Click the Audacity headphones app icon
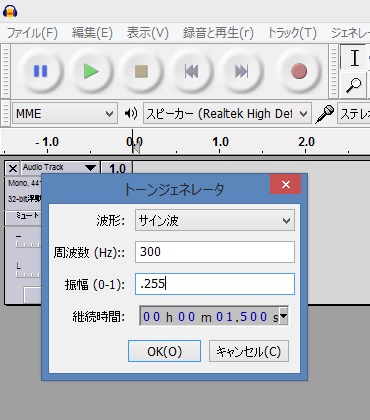The height and width of the screenshot is (420, 370). coord(10,12)
